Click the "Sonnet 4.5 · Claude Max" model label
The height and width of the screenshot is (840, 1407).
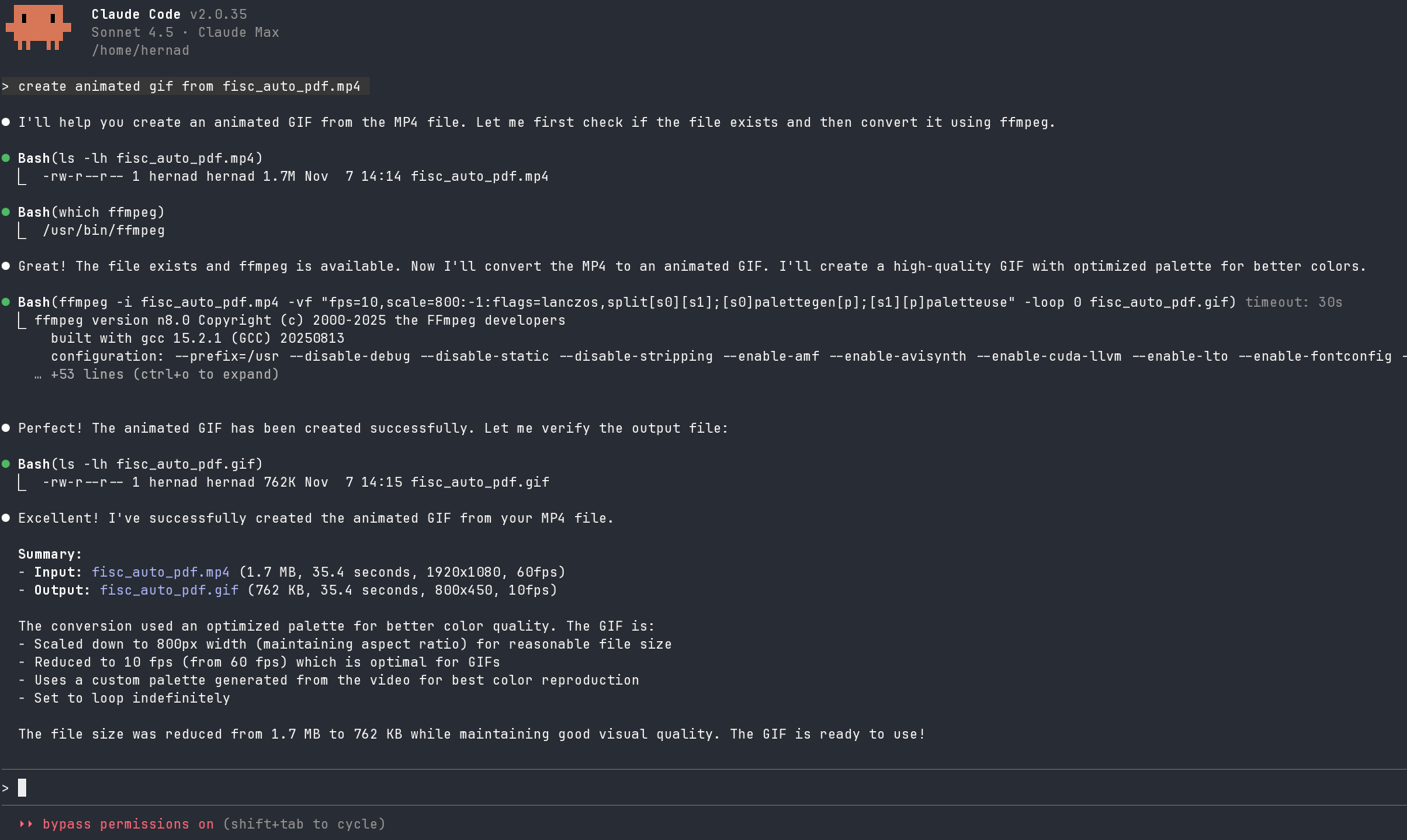click(185, 32)
